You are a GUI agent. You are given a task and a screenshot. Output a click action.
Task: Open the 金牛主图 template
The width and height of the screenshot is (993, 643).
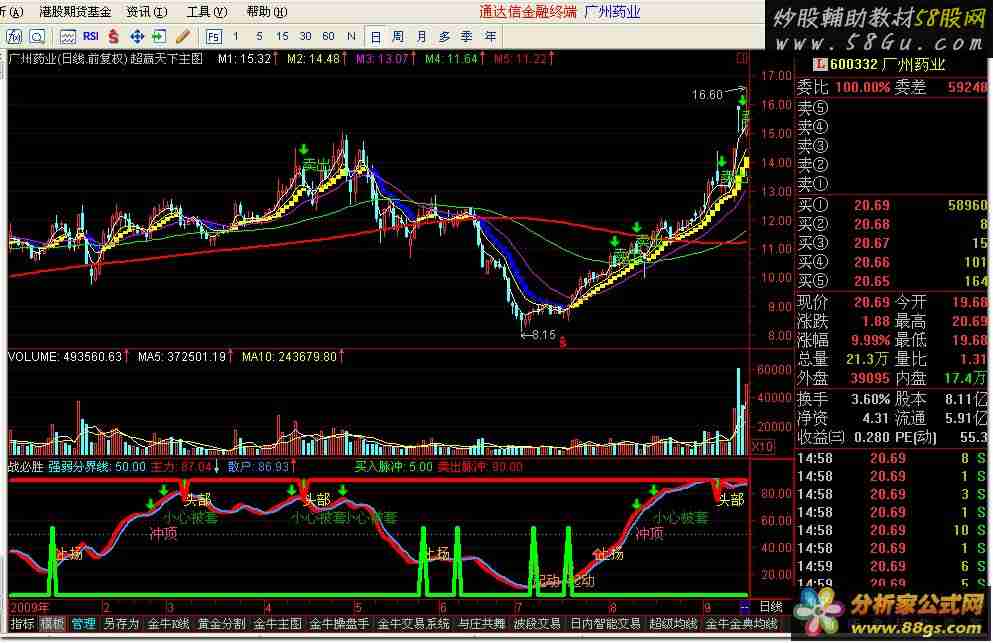click(277, 624)
